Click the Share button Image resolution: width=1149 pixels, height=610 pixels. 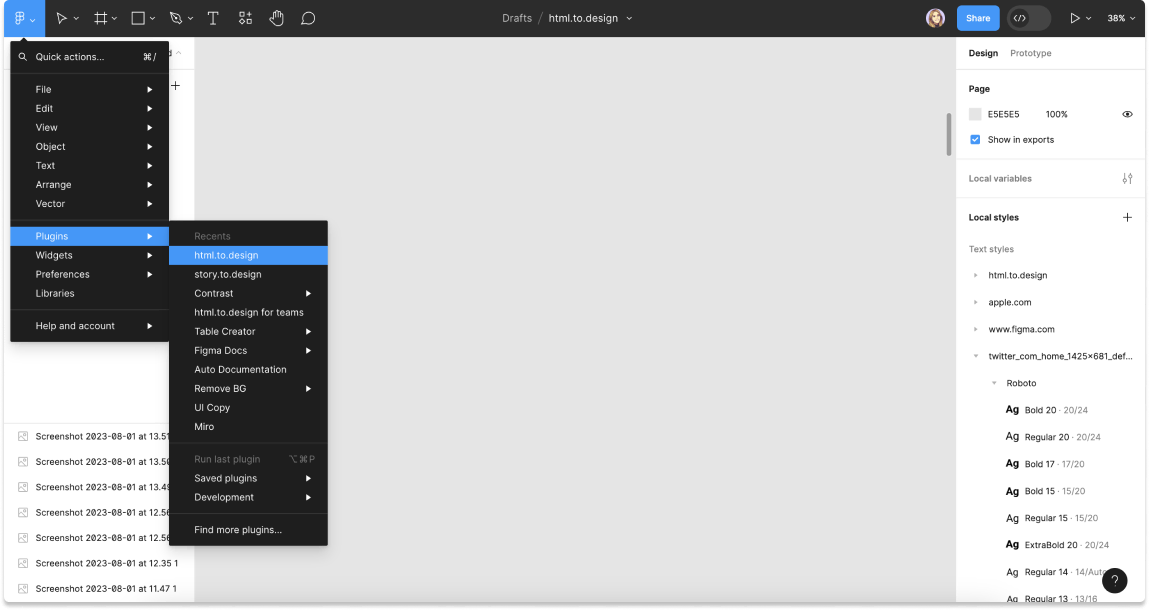click(x=978, y=18)
